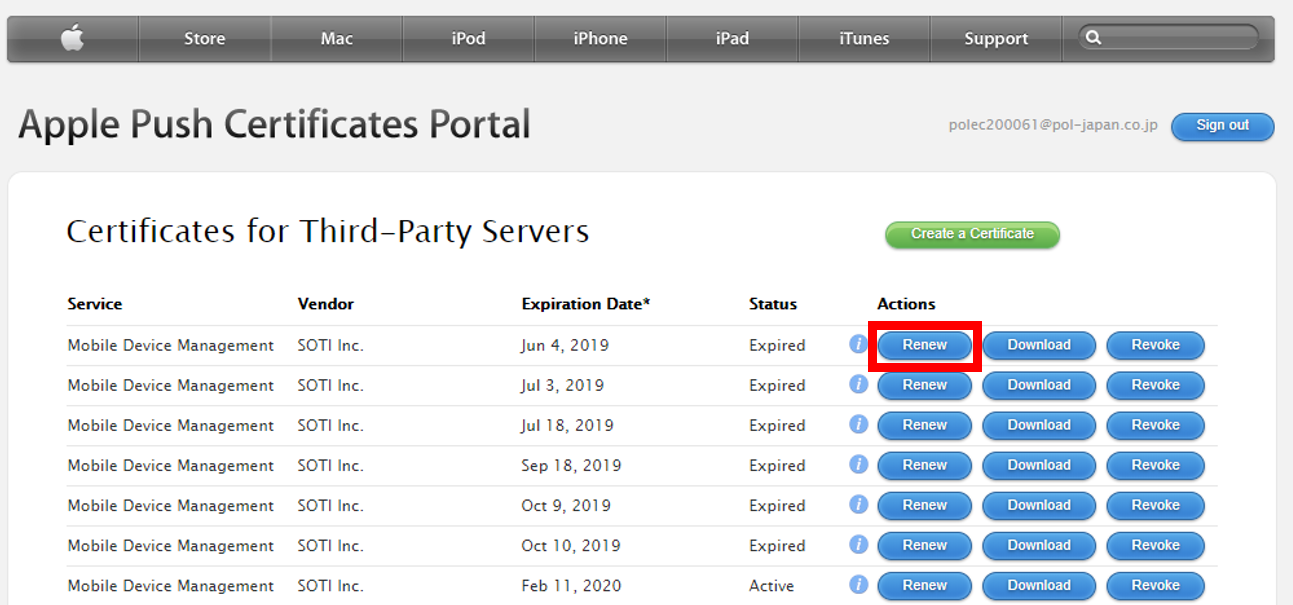The height and width of the screenshot is (605, 1293).
Task: Revoke the Oct 9, 2019 certificate
Action: tap(1155, 505)
